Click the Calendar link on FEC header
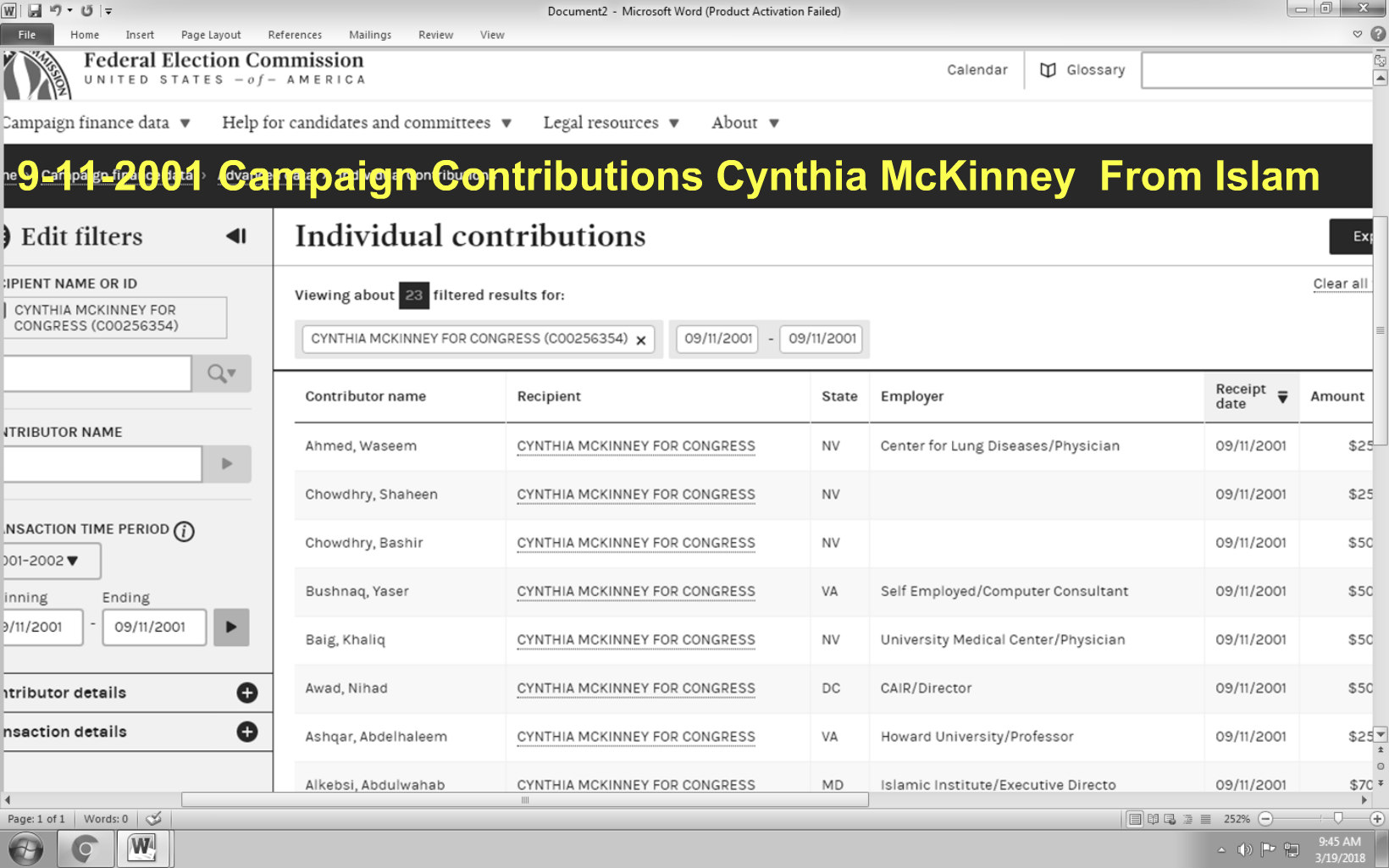The image size is (1389, 868). coord(977,69)
